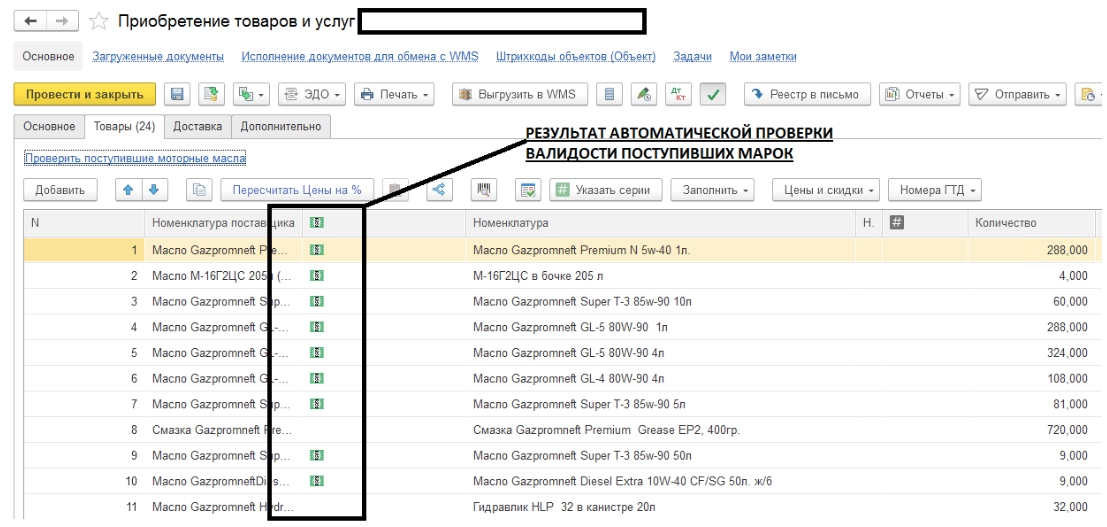This screenshot has width=1107, height=527.
Task: Click the green-check table icon before Указать серии
Action: click(527, 189)
